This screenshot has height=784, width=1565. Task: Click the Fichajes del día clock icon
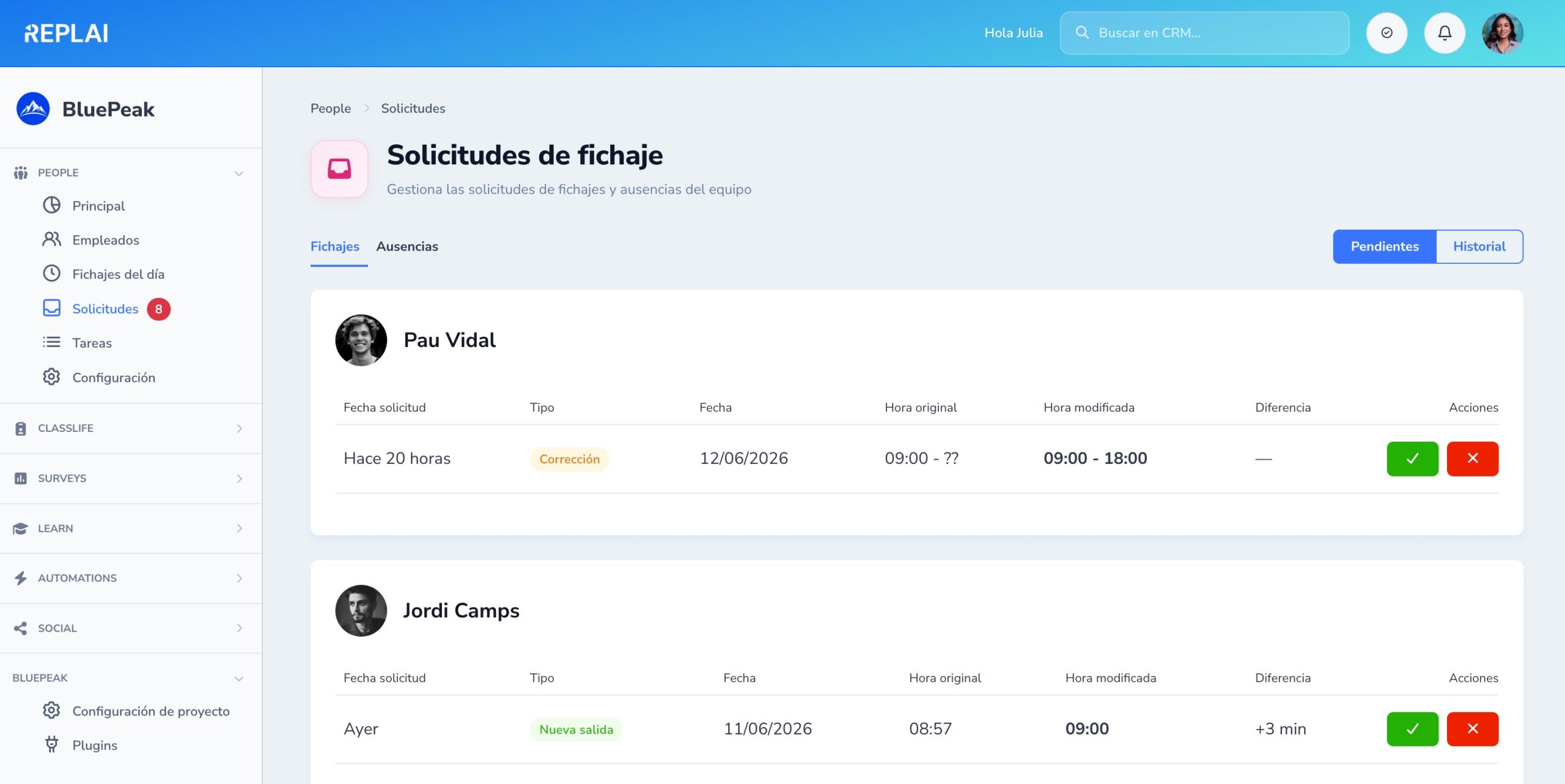(51, 274)
